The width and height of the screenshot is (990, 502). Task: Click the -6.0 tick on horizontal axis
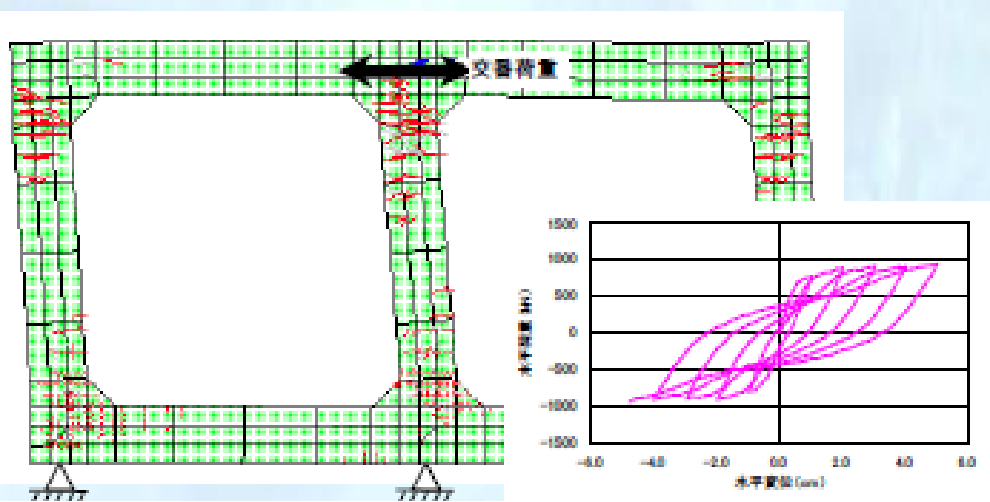pyautogui.click(x=590, y=462)
